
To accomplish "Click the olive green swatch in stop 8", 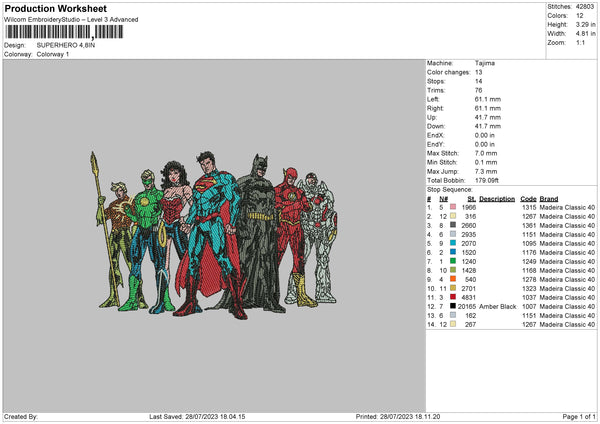I will (x=453, y=270).
